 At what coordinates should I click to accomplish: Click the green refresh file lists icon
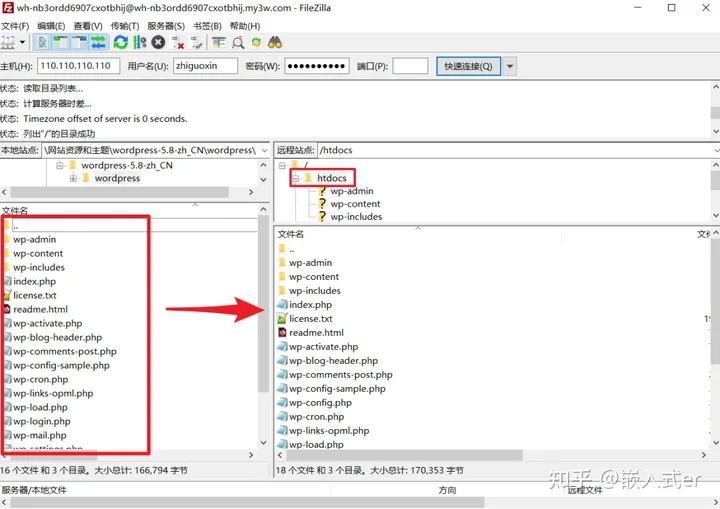tap(121, 42)
